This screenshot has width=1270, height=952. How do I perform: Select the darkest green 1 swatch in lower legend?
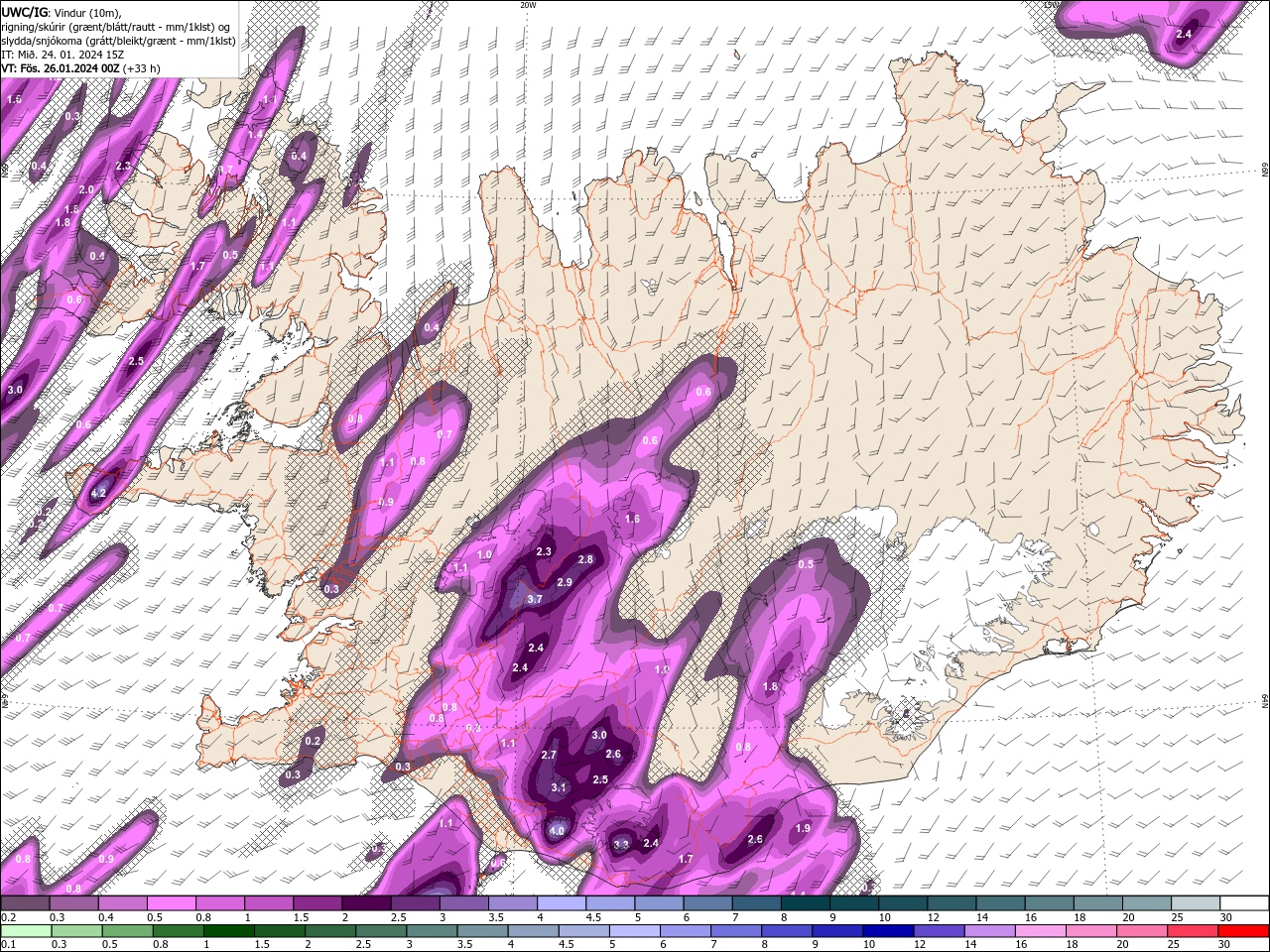(228, 931)
